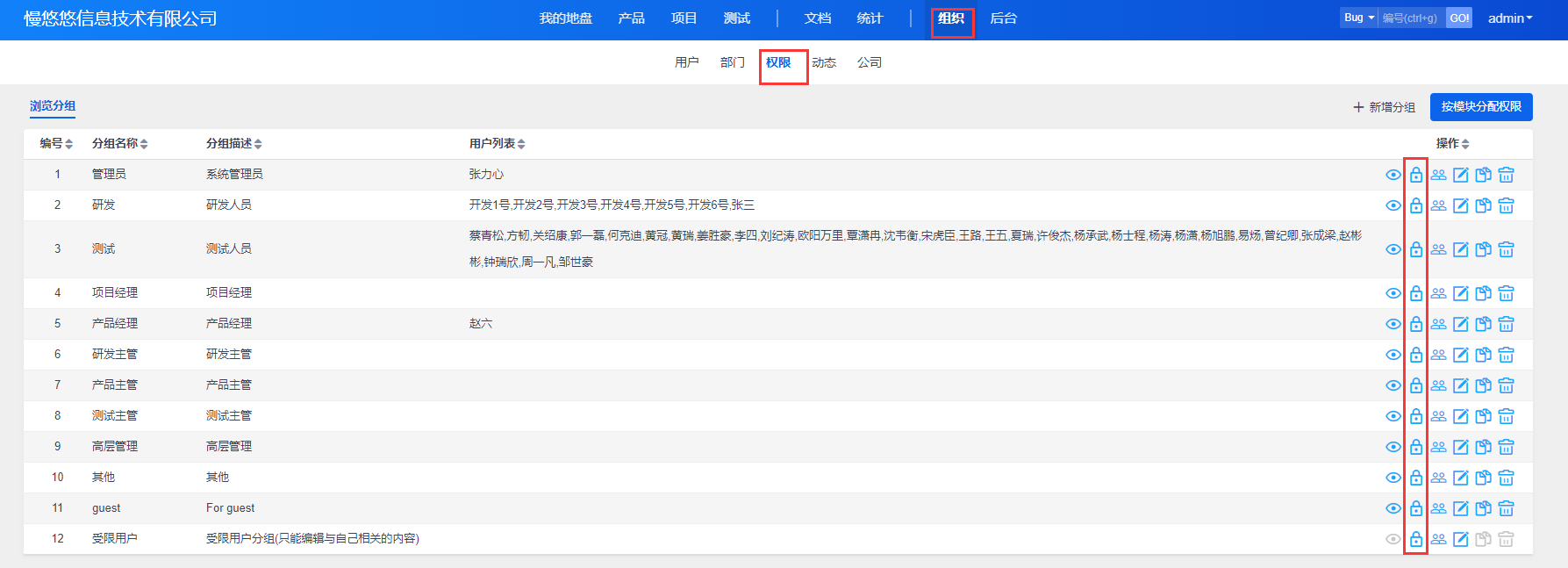
Task: Focus the 编号(ctrl+g) search input field
Action: click(x=1410, y=18)
